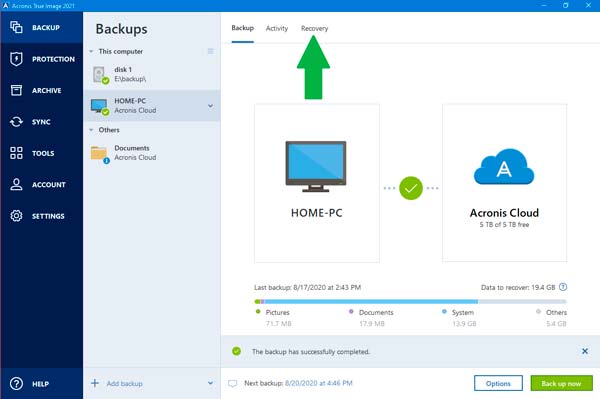Open the Account section
600x399 pixels.
tap(41, 184)
